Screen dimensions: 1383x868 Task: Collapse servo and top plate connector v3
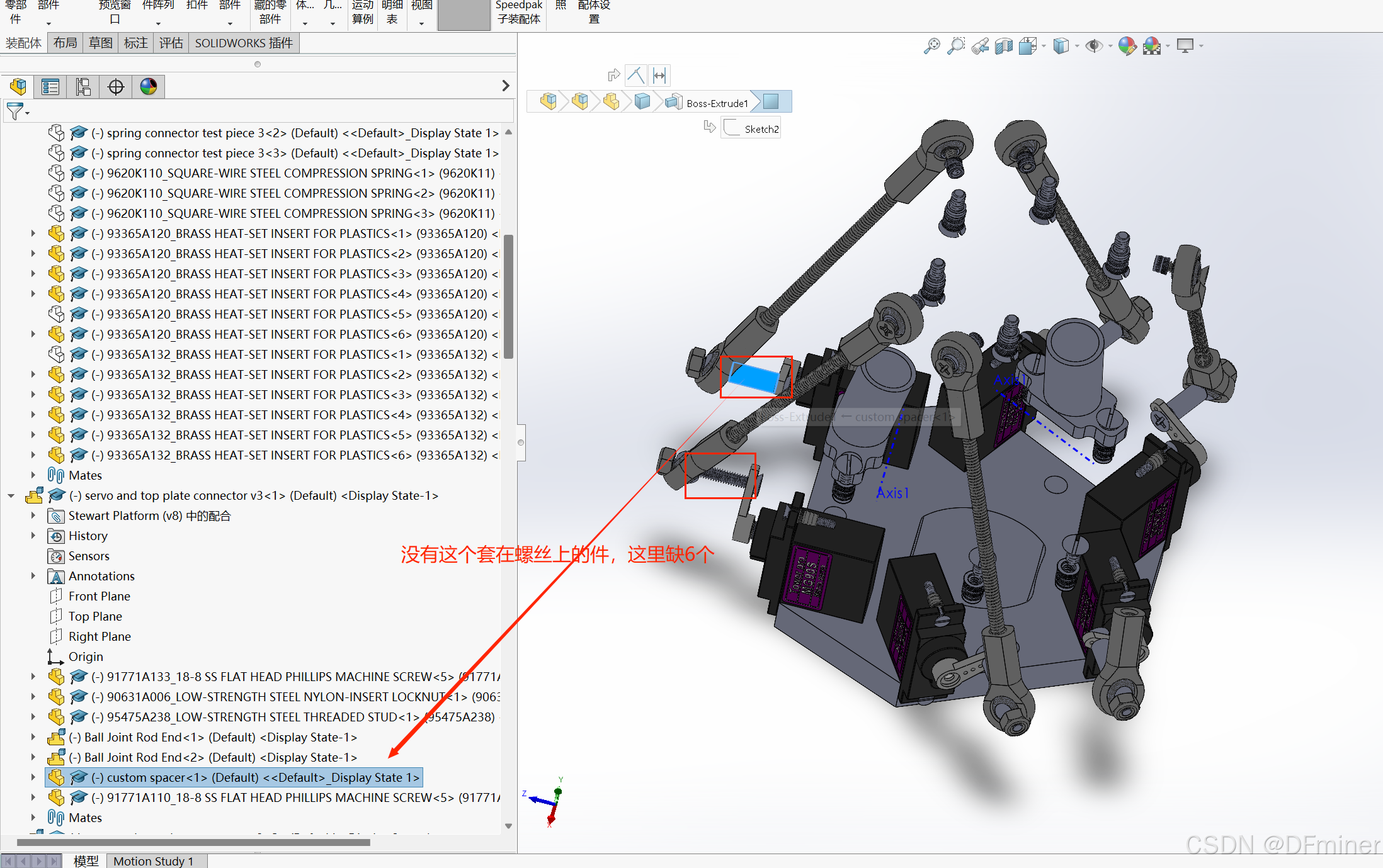[x=11, y=496]
